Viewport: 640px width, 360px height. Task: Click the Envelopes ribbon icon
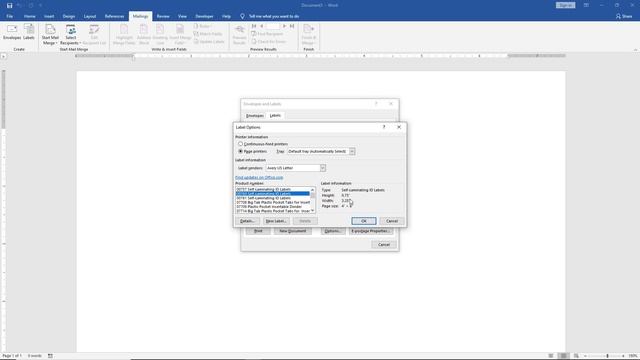tap(12, 32)
